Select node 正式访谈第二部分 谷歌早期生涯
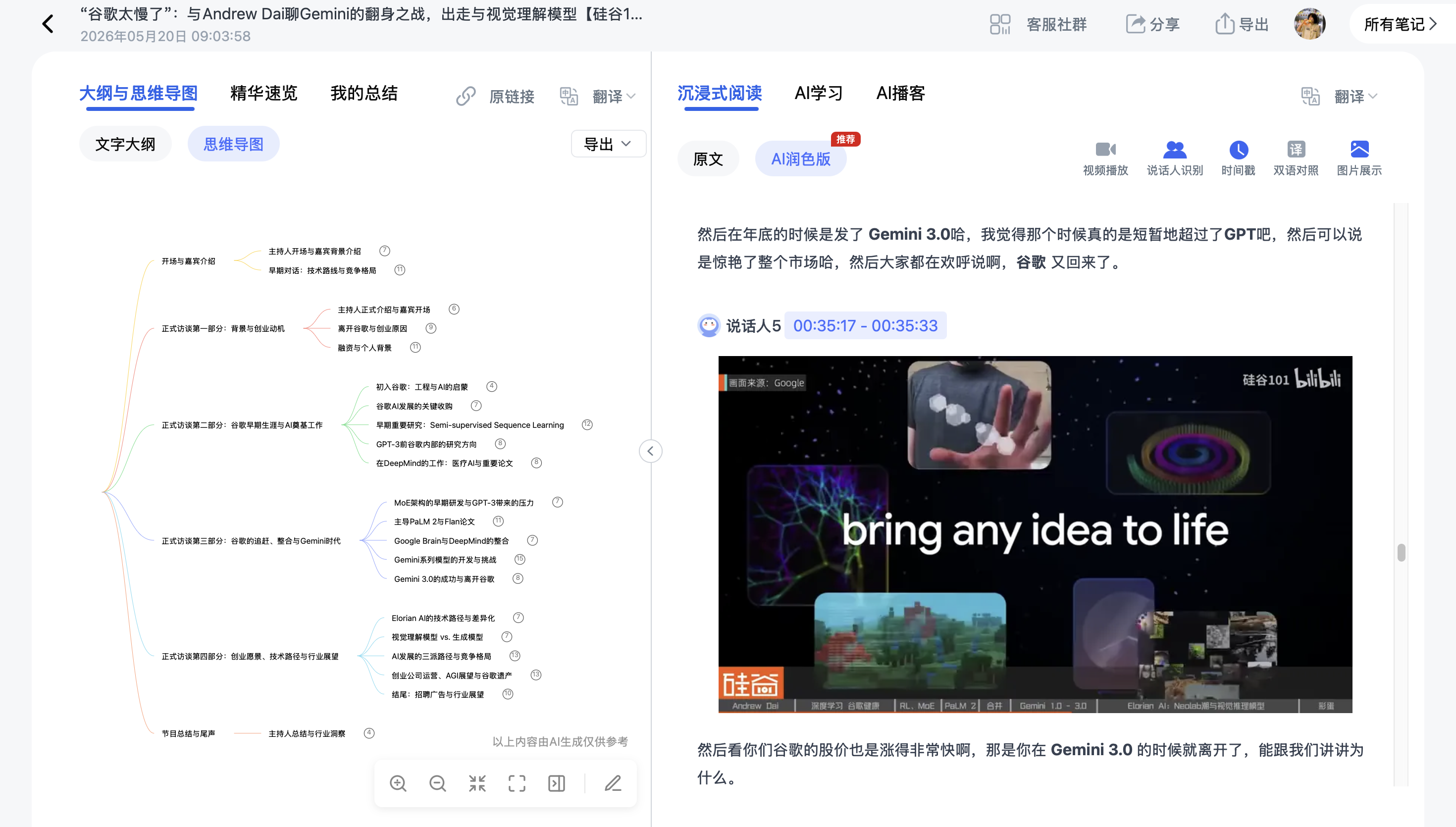Image resolution: width=1456 pixels, height=827 pixels. tap(242, 425)
